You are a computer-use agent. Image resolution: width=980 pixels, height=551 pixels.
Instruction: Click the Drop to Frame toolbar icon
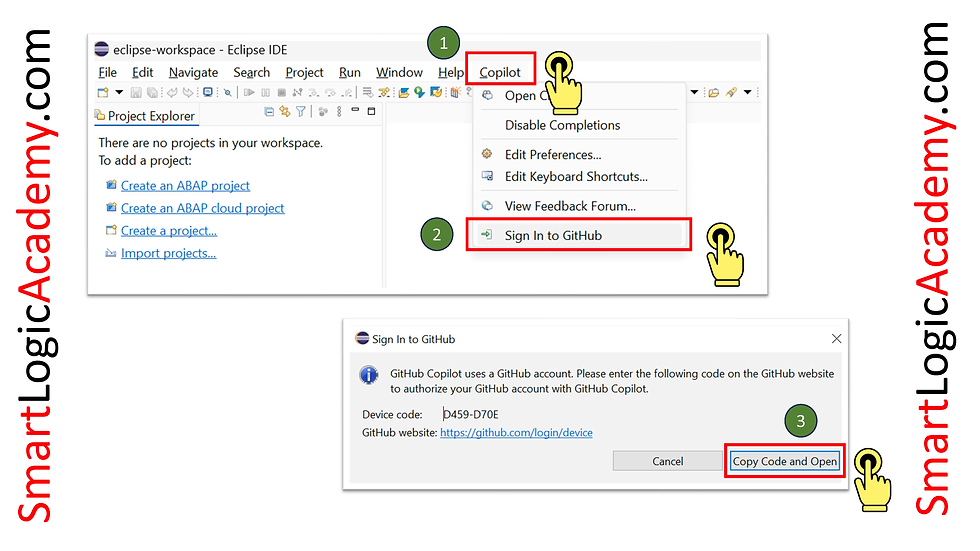tap(368, 92)
